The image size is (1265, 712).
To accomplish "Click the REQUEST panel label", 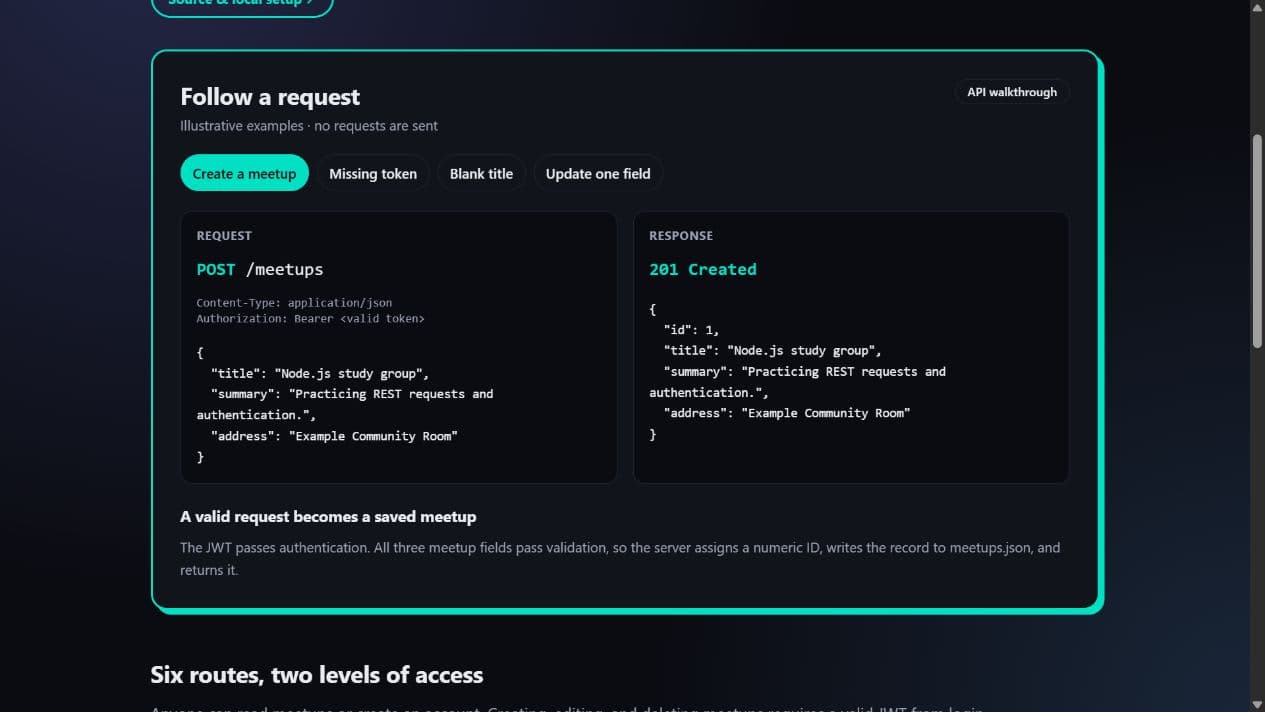I will [224, 236].
